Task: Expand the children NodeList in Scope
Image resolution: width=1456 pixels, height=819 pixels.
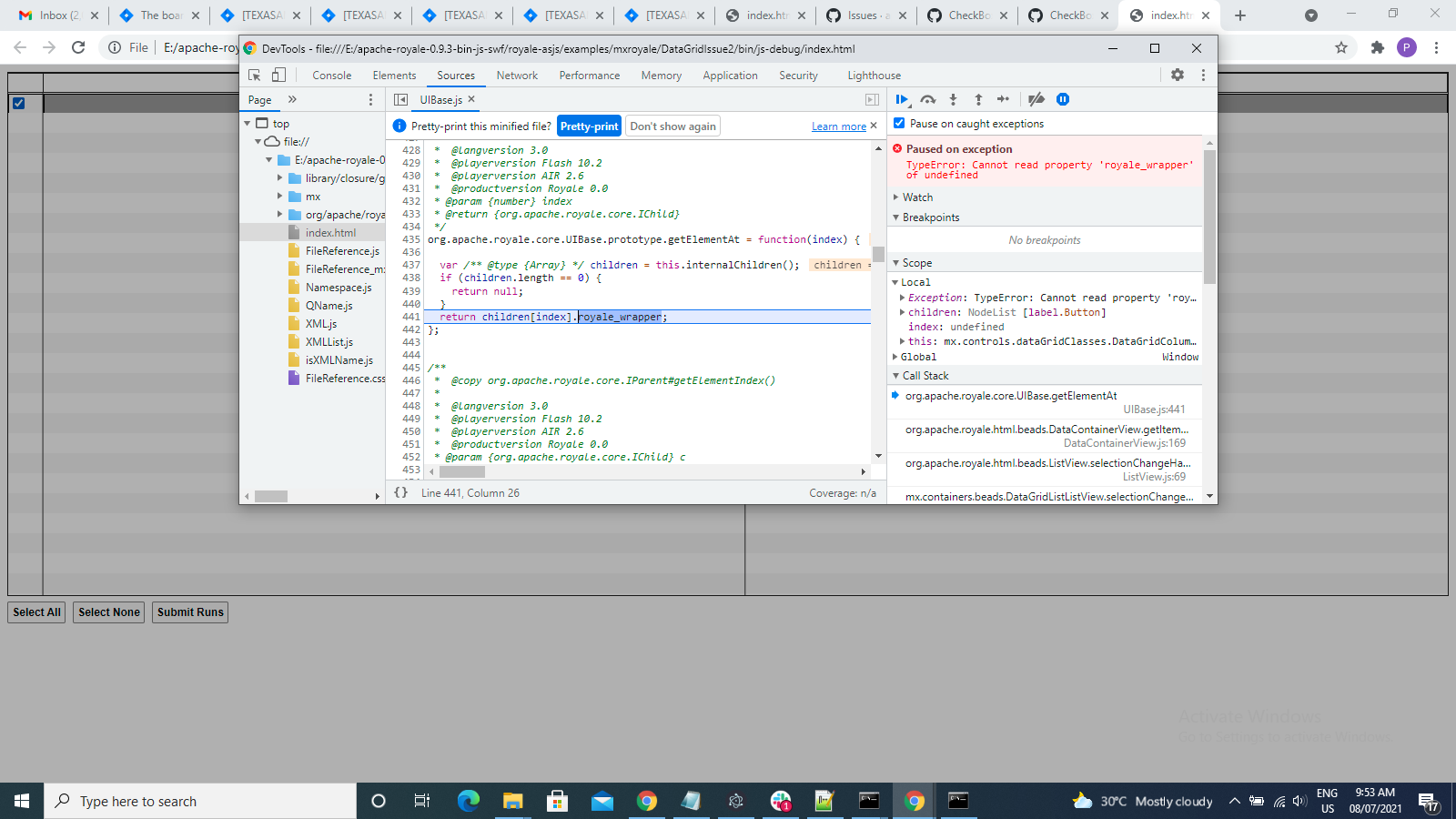Action: click(902, 311)
